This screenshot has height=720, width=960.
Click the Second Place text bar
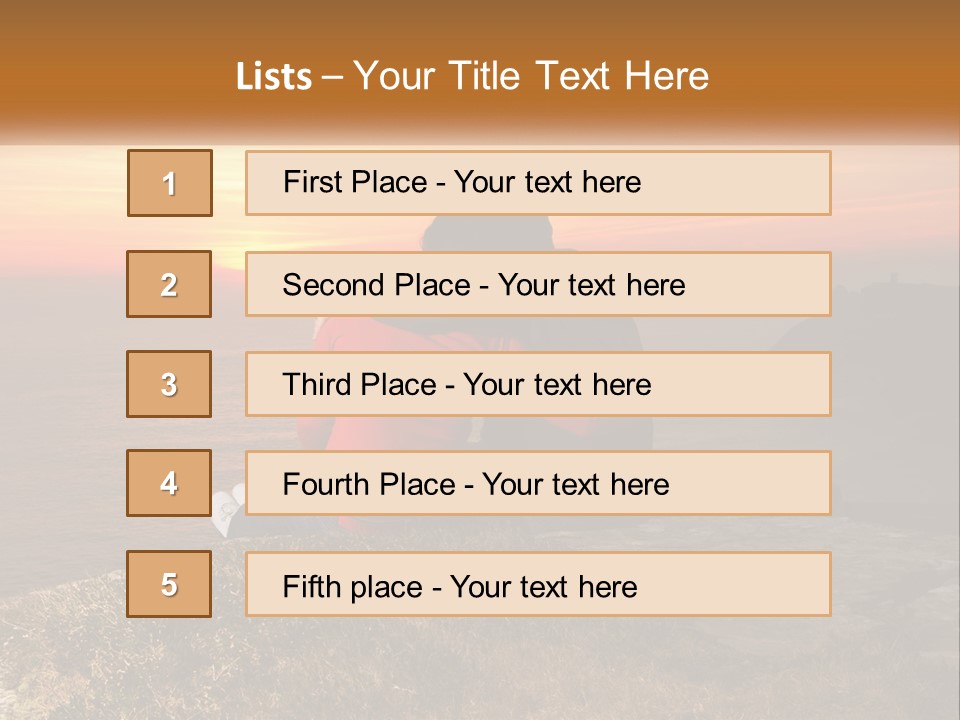(x=538, y=284)
